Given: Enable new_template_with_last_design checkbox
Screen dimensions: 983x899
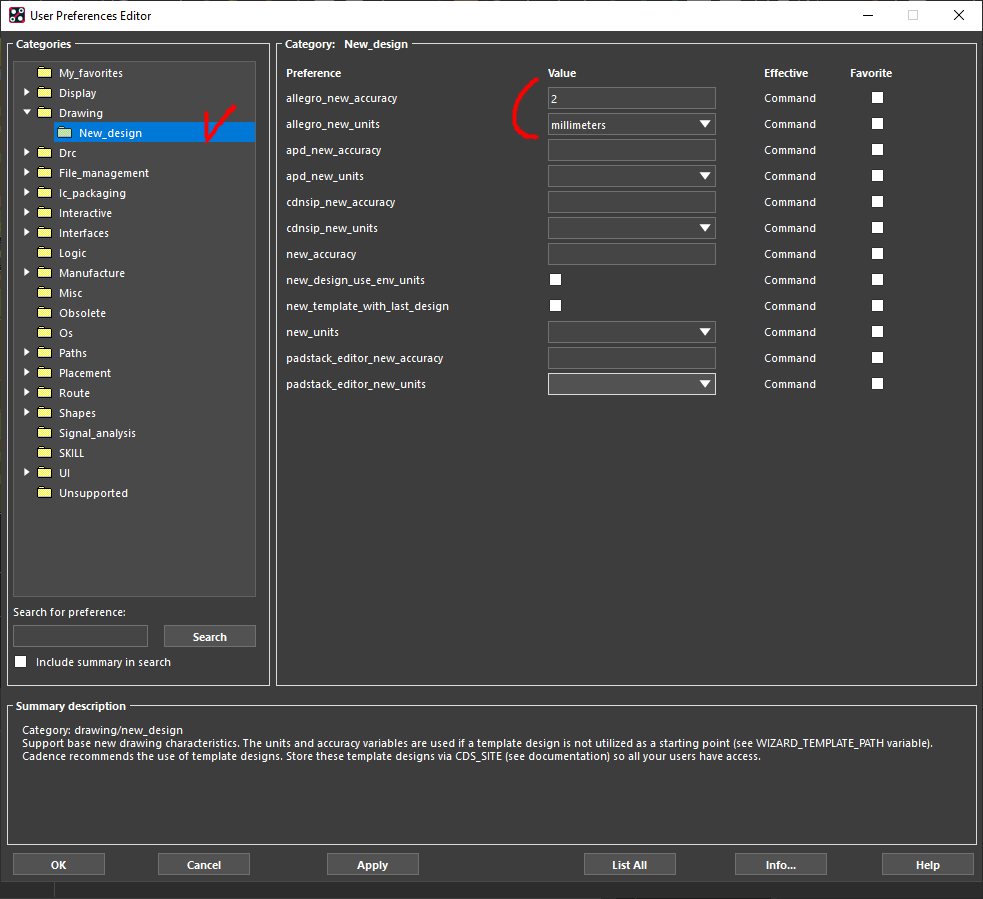Looking at the screenshot, I should pyautogui.click(x=555, y=306).
